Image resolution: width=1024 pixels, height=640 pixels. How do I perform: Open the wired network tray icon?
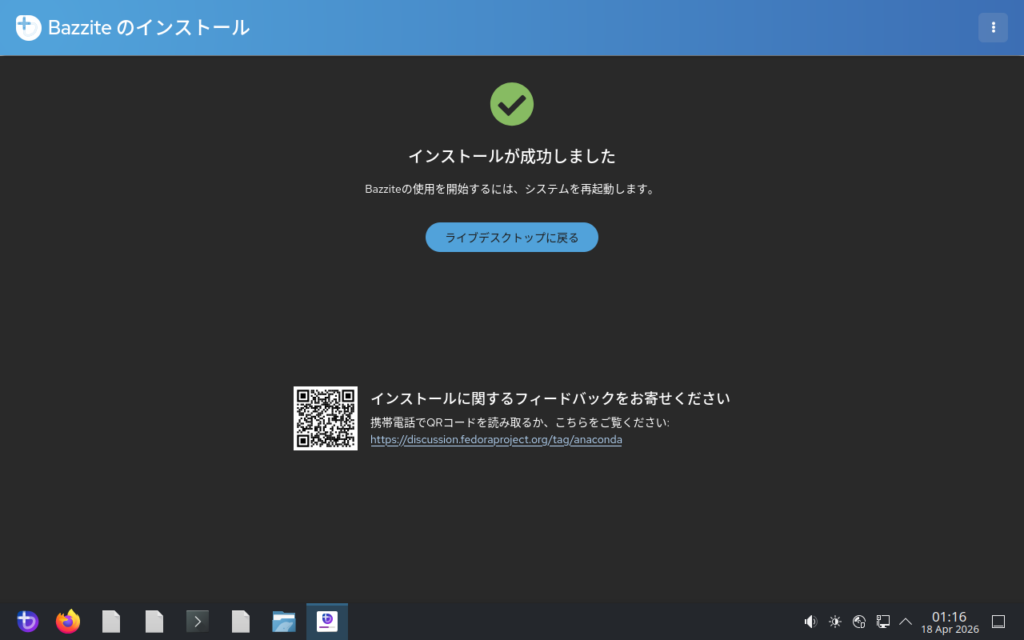click(x=883, y=622)
